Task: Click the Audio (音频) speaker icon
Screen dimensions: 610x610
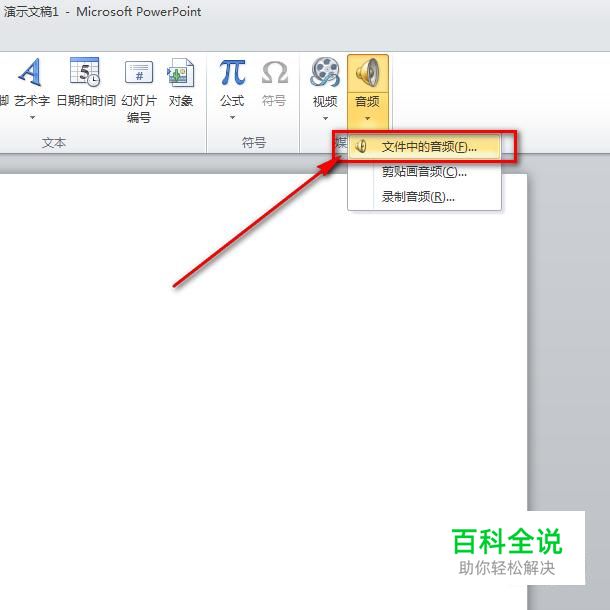Action: [367, 73]
